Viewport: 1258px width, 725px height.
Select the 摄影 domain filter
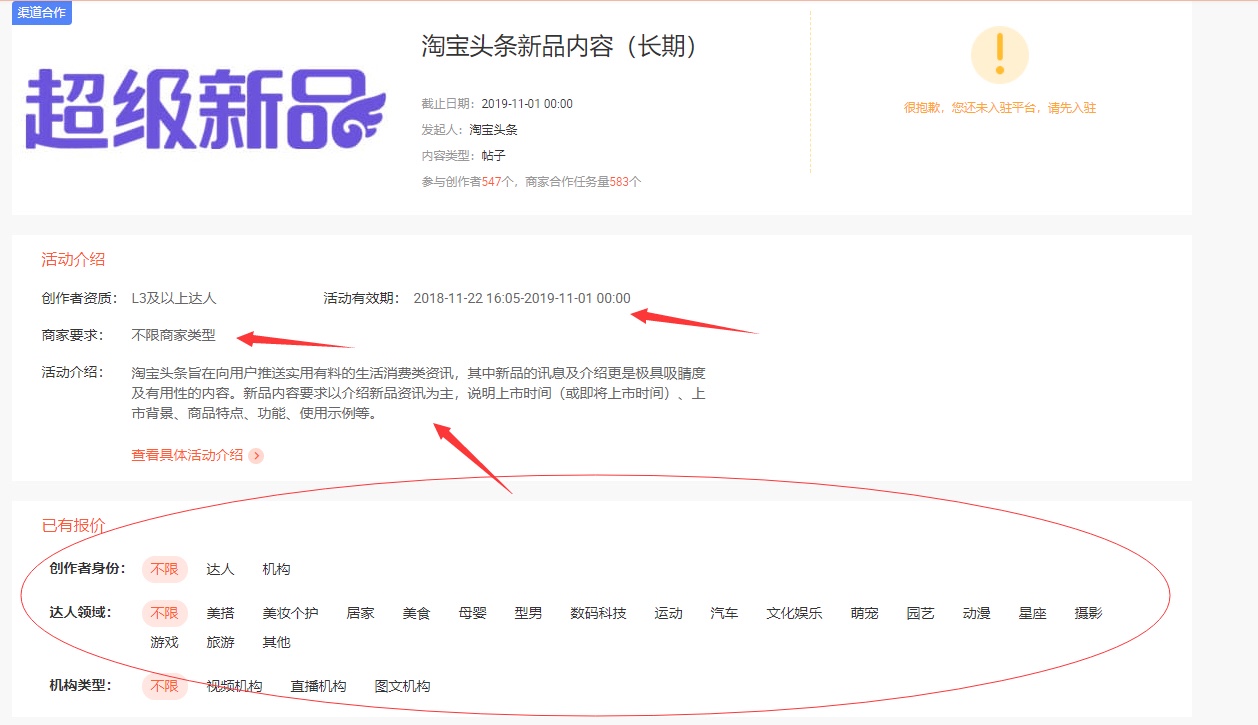click(x=1088, y=613)
